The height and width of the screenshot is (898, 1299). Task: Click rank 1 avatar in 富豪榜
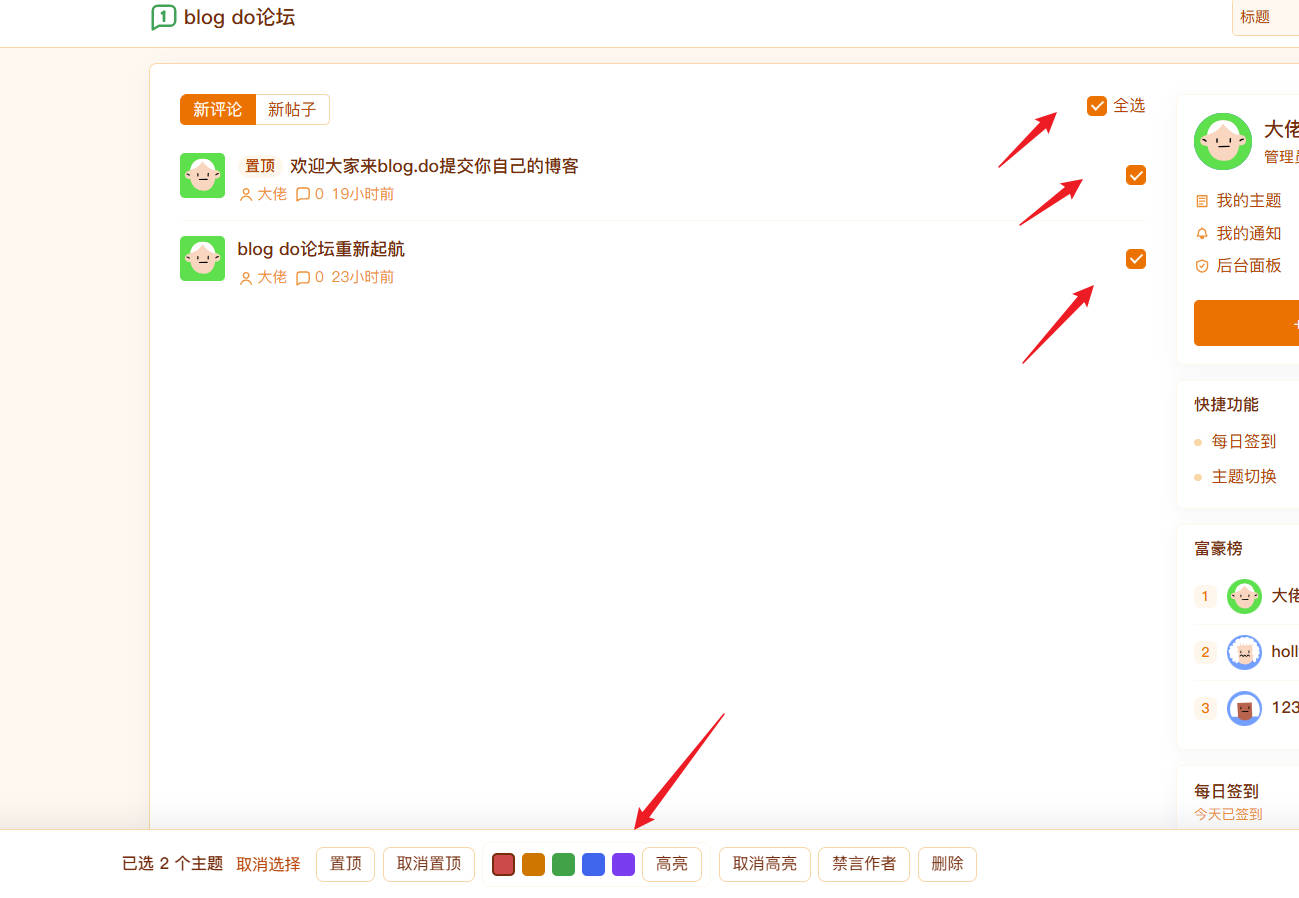[x=1244, y=596]
